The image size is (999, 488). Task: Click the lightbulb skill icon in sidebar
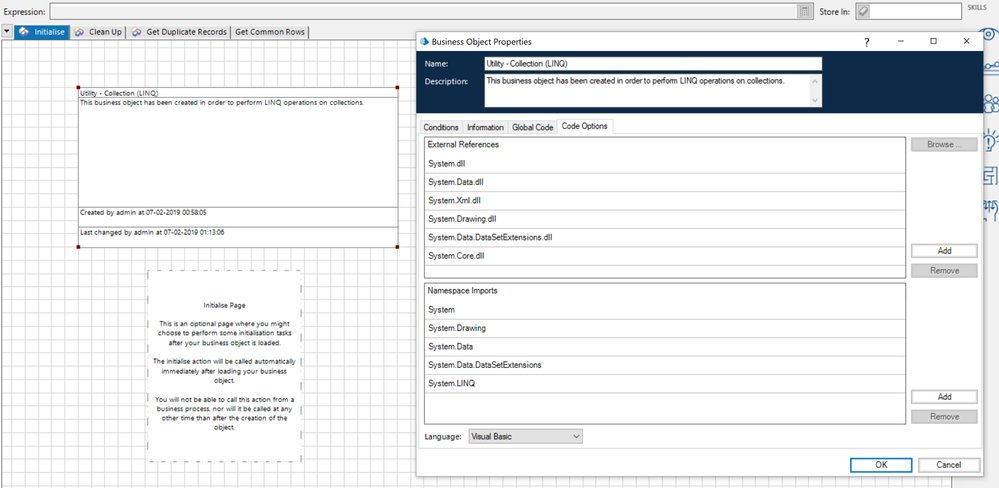pos(991,138)
